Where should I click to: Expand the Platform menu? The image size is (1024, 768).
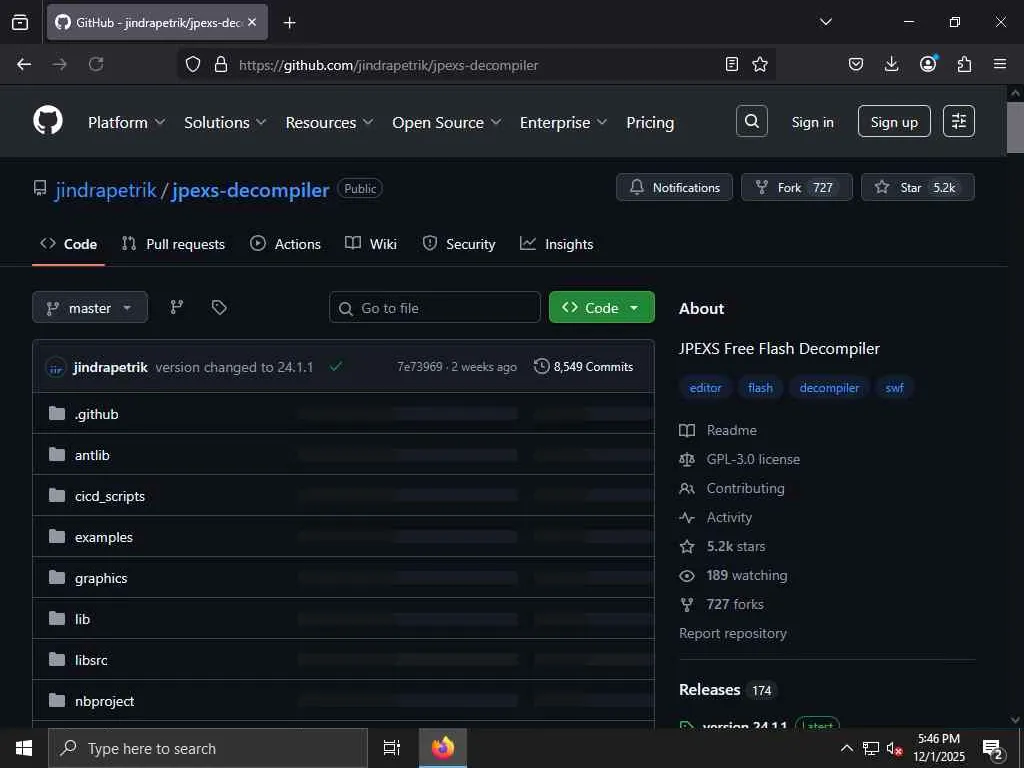(x=127, y=122)
